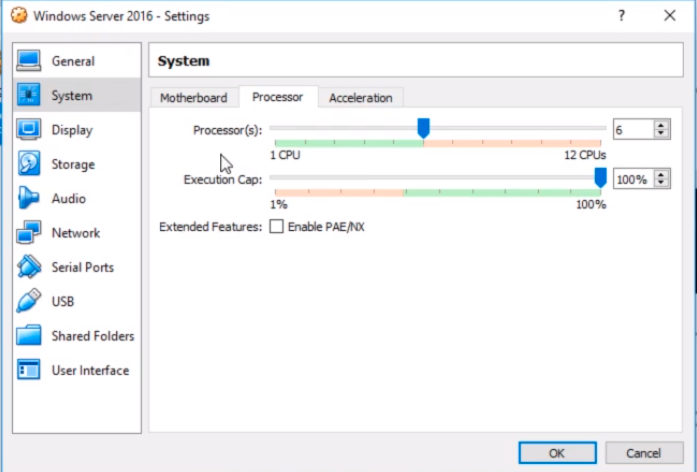Click the 'Execution Cap:' label

223,180
